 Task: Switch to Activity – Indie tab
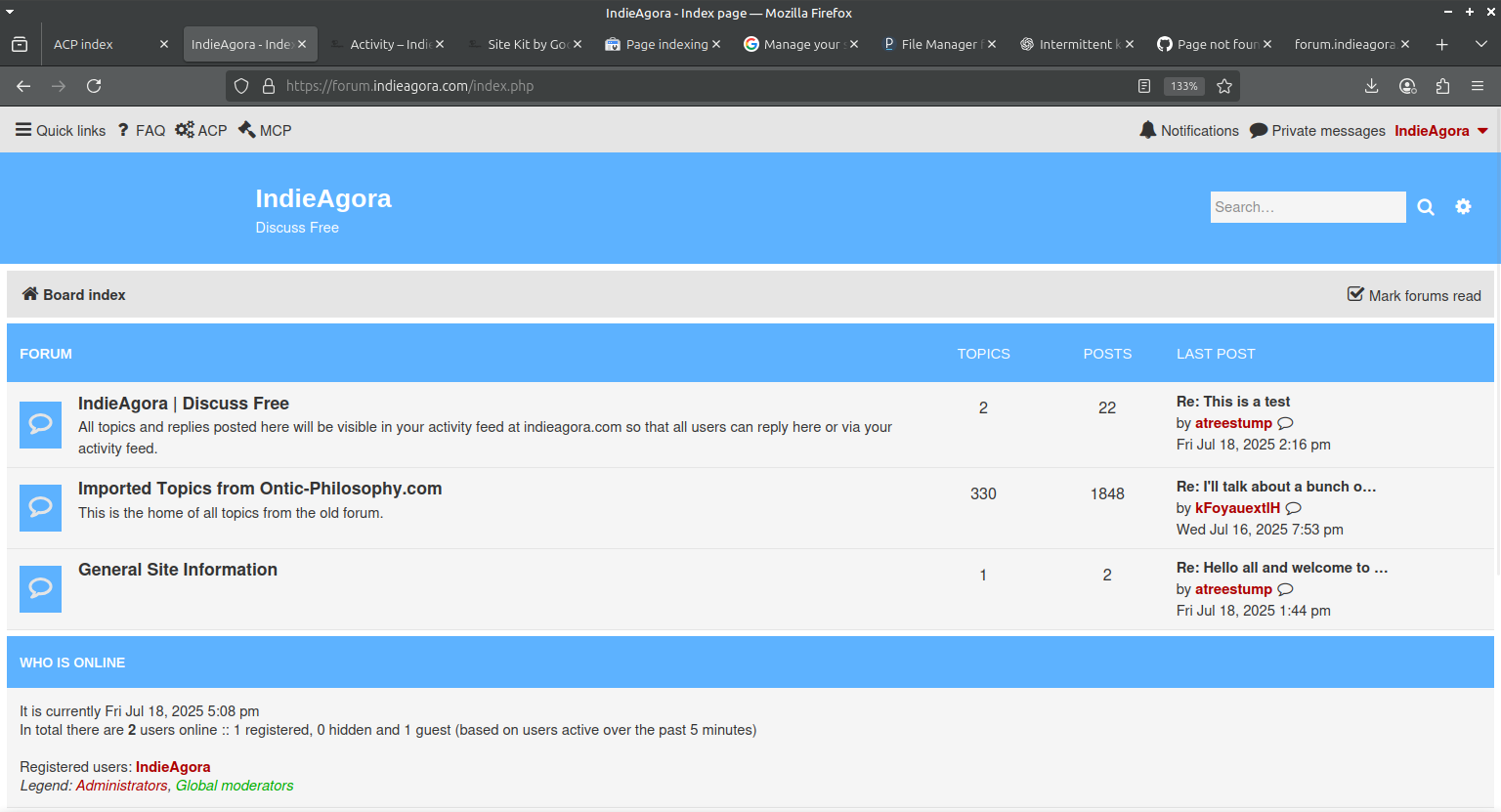[x=390, y=44]
